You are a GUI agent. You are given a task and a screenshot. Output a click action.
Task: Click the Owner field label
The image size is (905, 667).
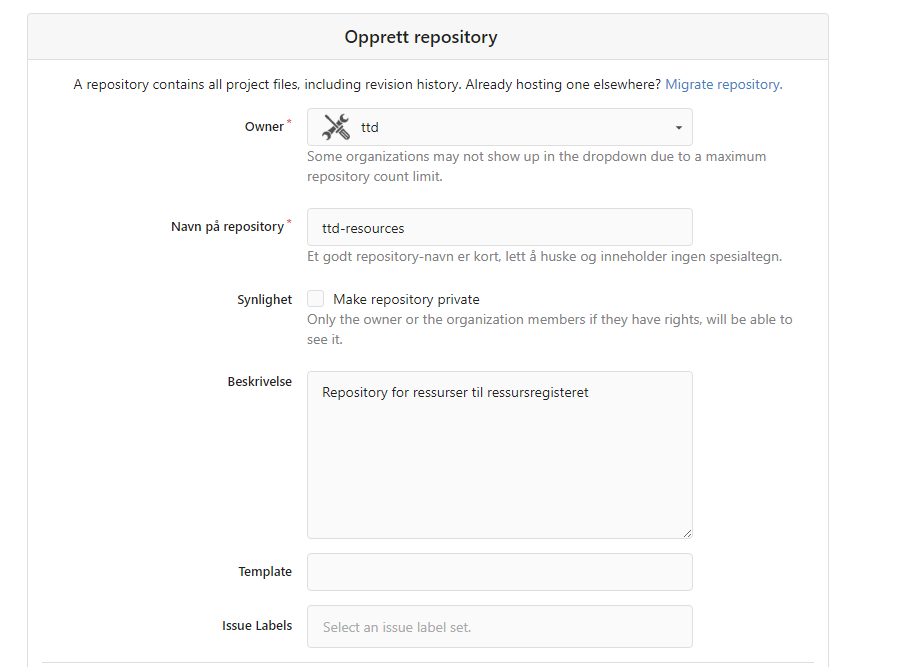point(264,127)
